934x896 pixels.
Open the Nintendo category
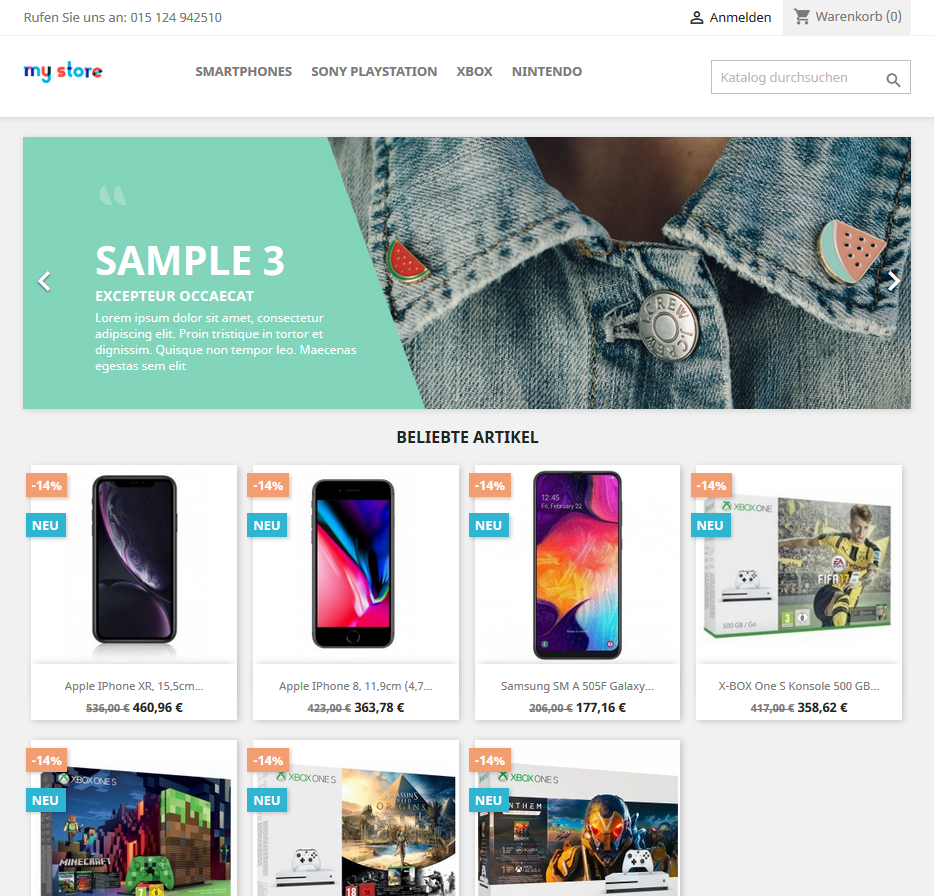[547, 71]
